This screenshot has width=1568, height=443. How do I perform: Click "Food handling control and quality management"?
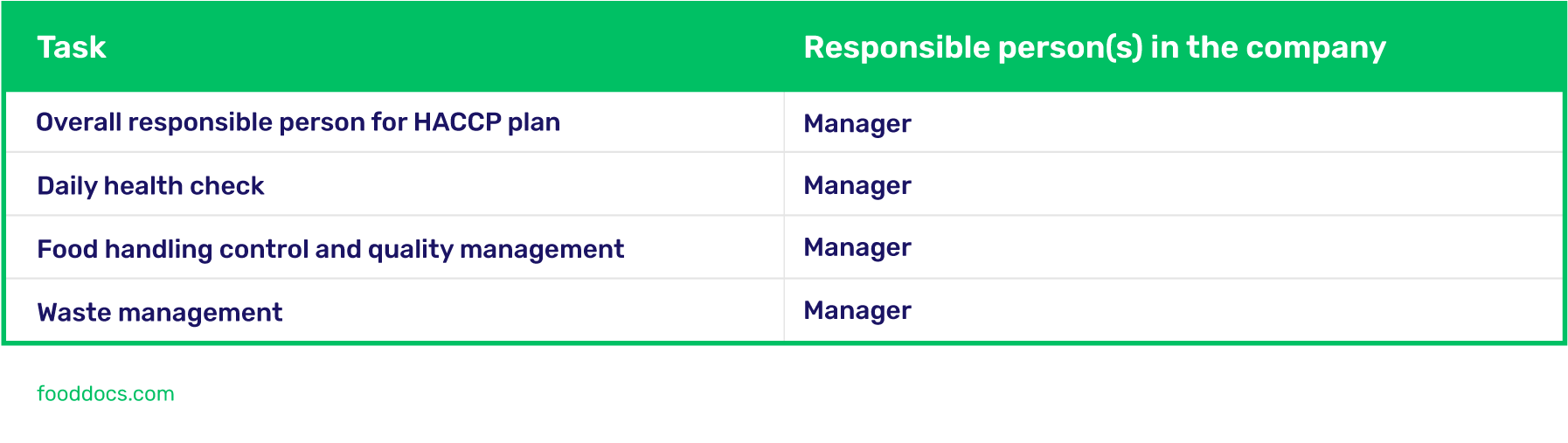(330, 249)
